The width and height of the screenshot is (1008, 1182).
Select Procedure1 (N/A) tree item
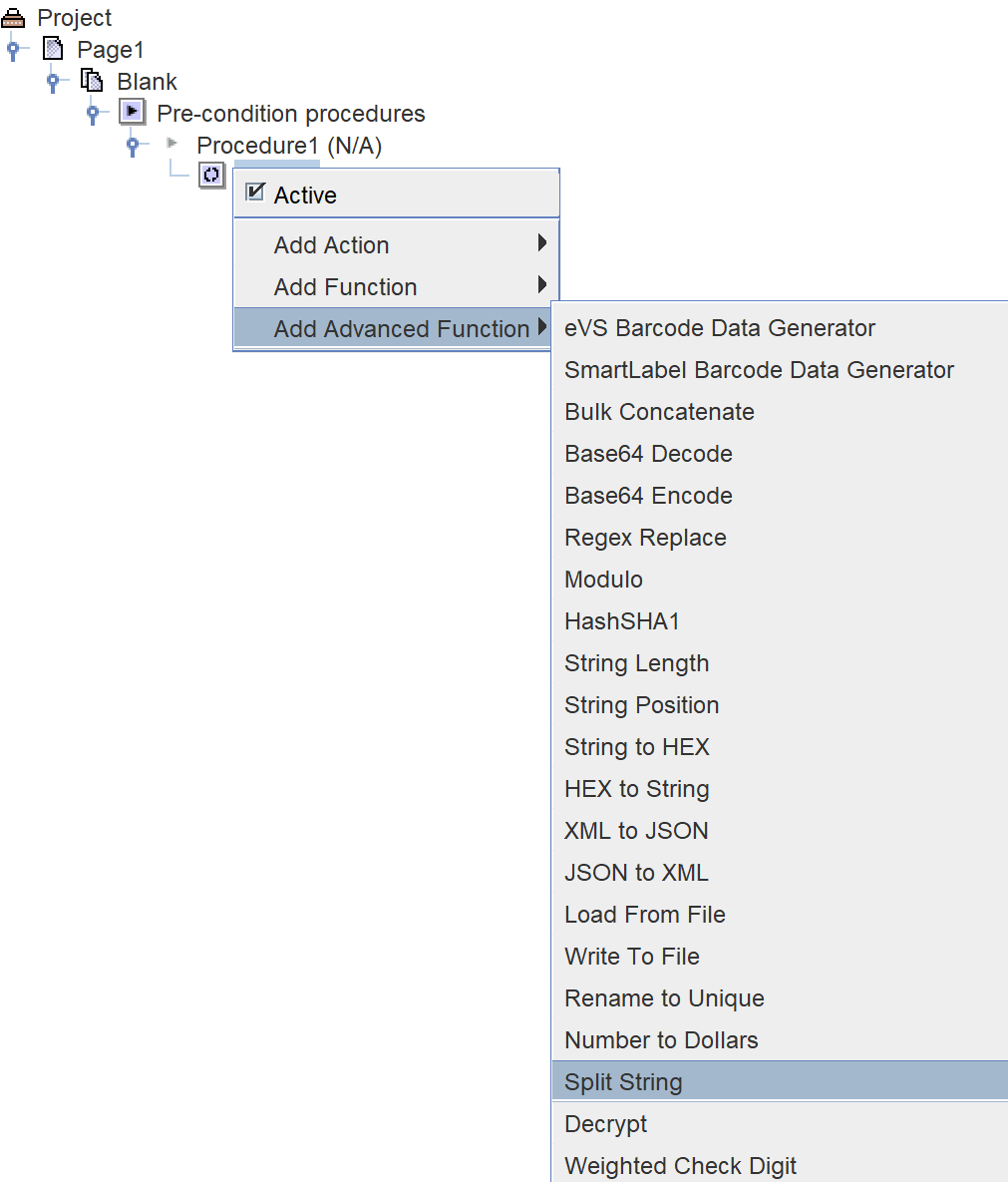coord(289,146)
